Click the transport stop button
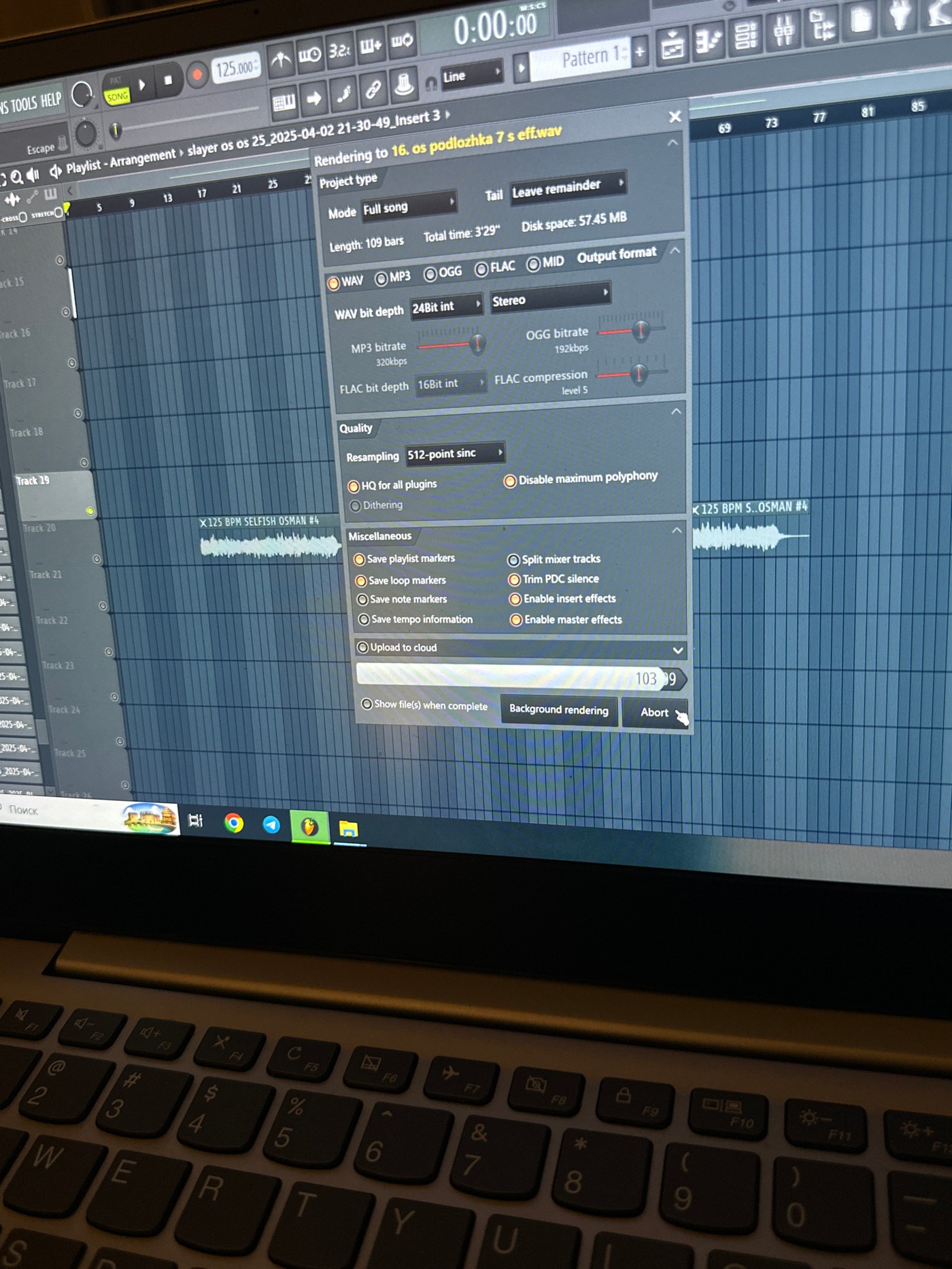This screenshot has height=1269, width=952. tap(168, 80)
